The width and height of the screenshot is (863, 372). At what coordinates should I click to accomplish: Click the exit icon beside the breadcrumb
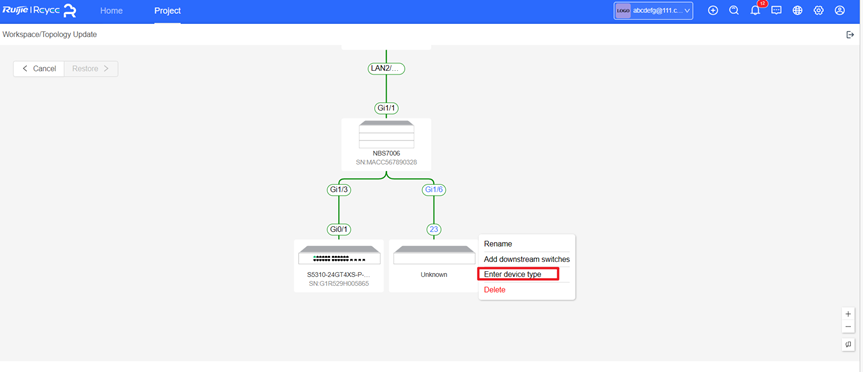point(850,35)
